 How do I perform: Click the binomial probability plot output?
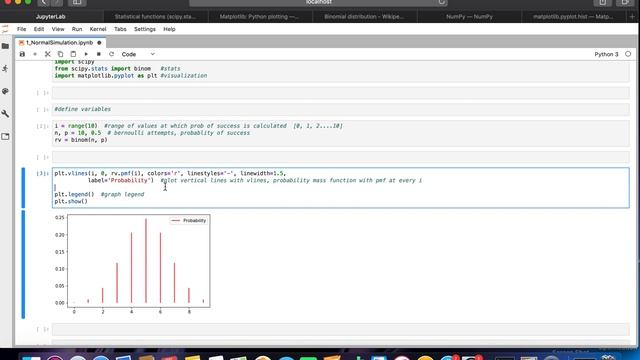click(133, 264)
